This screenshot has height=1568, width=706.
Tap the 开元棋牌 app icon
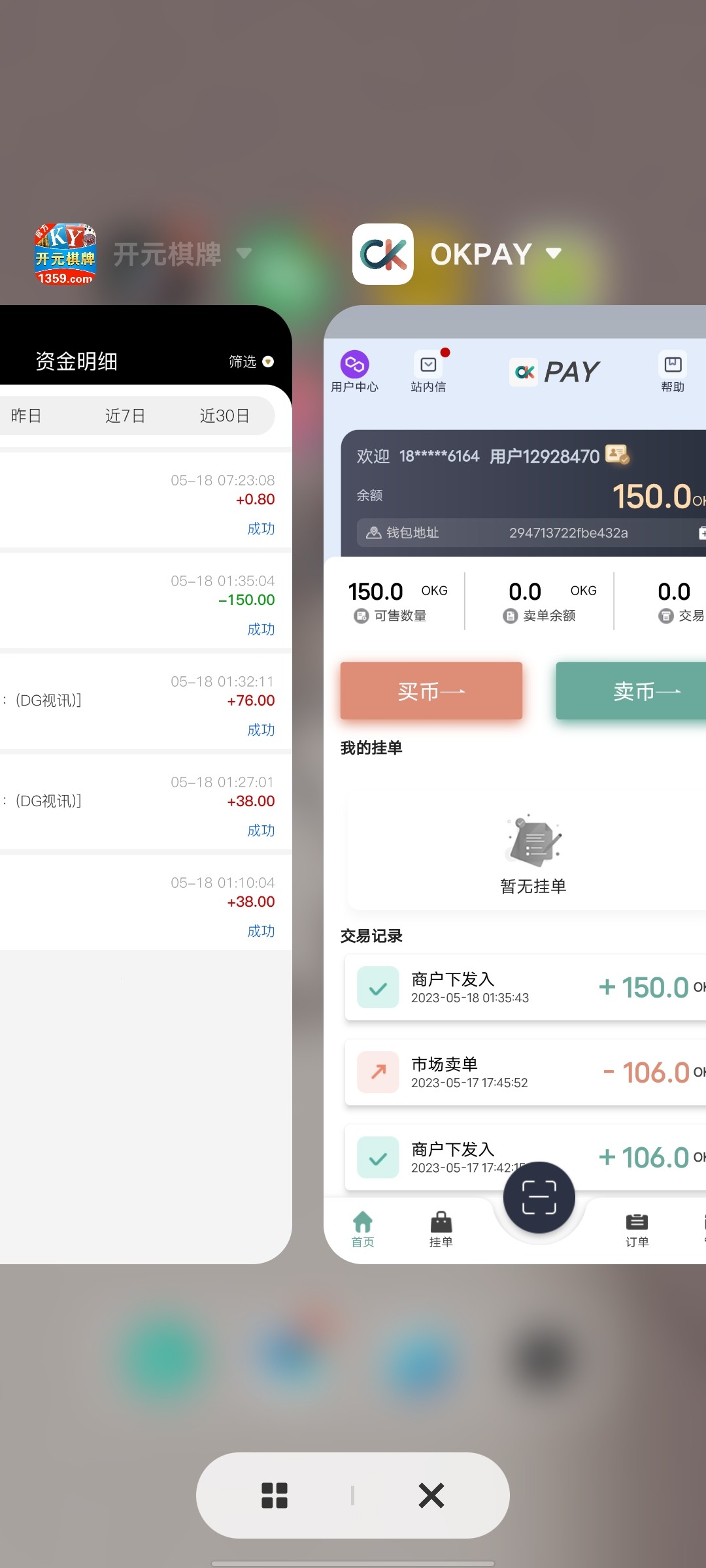[65, 254]
